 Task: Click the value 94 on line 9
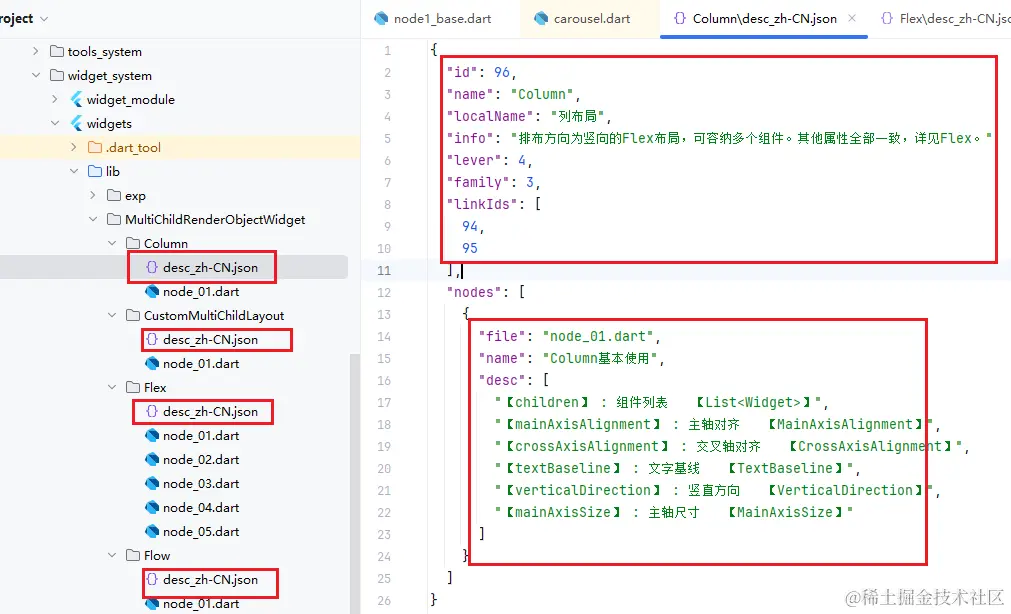(470, 226)
